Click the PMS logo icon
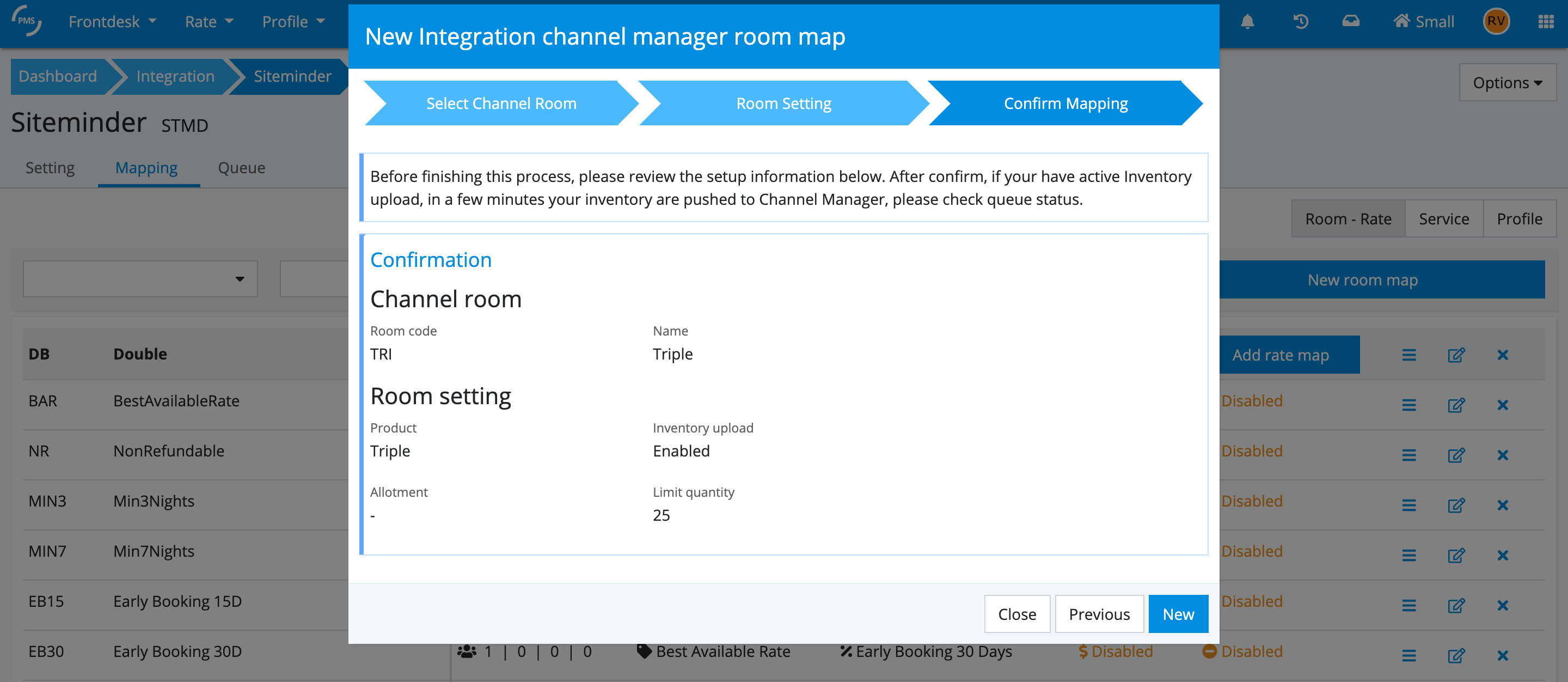Image resolution: width=1568 pixels, height=682 pixels. (27, 21)
